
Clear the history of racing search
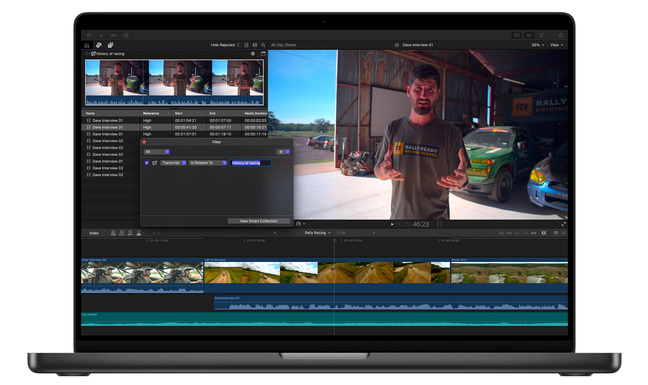point(253,54)
